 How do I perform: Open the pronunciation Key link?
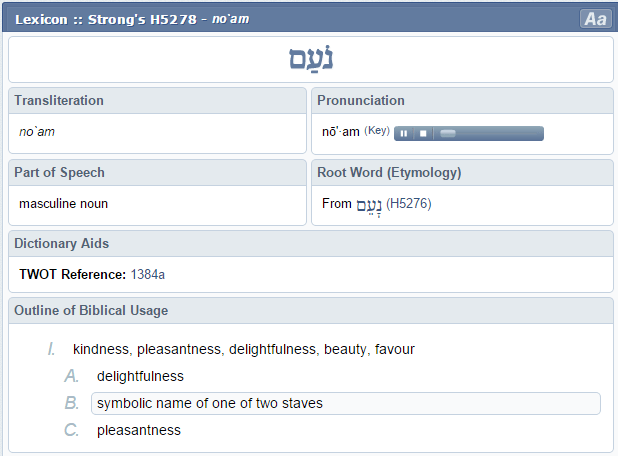[376, 131]
